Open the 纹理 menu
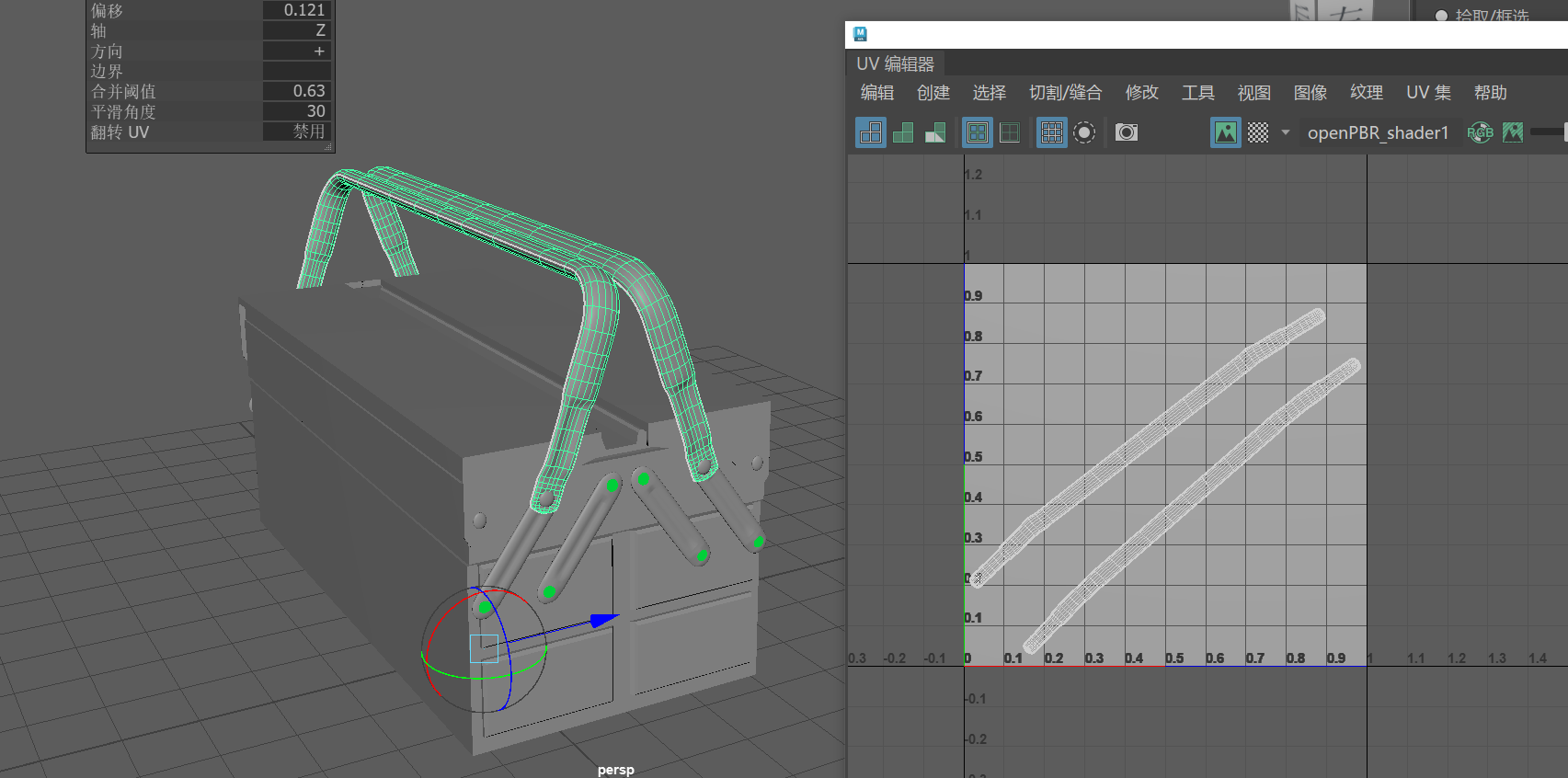The image size is (1568, 778). pos(1367,93)
